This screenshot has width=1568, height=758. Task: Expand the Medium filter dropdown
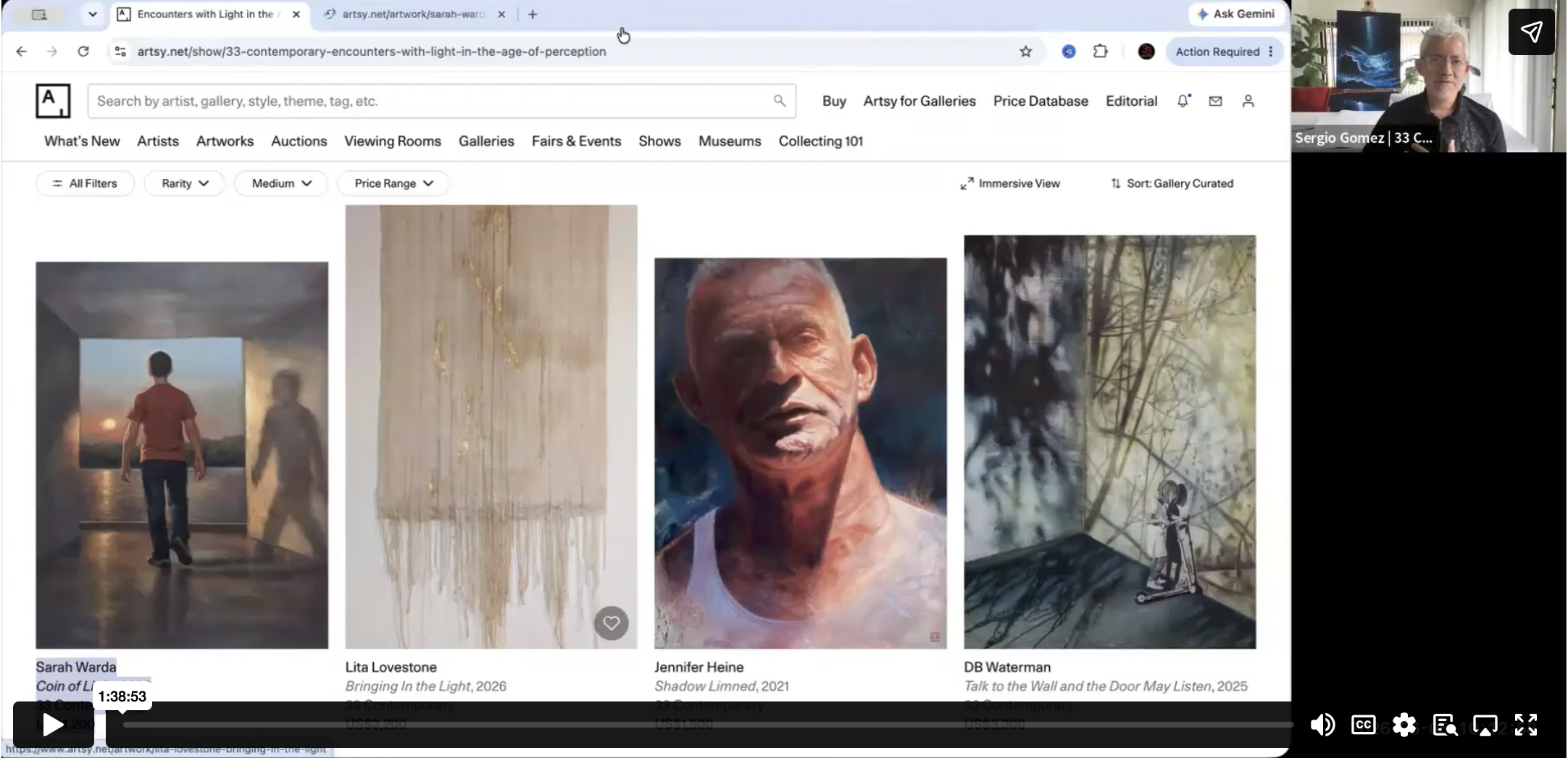click(281, 183)
